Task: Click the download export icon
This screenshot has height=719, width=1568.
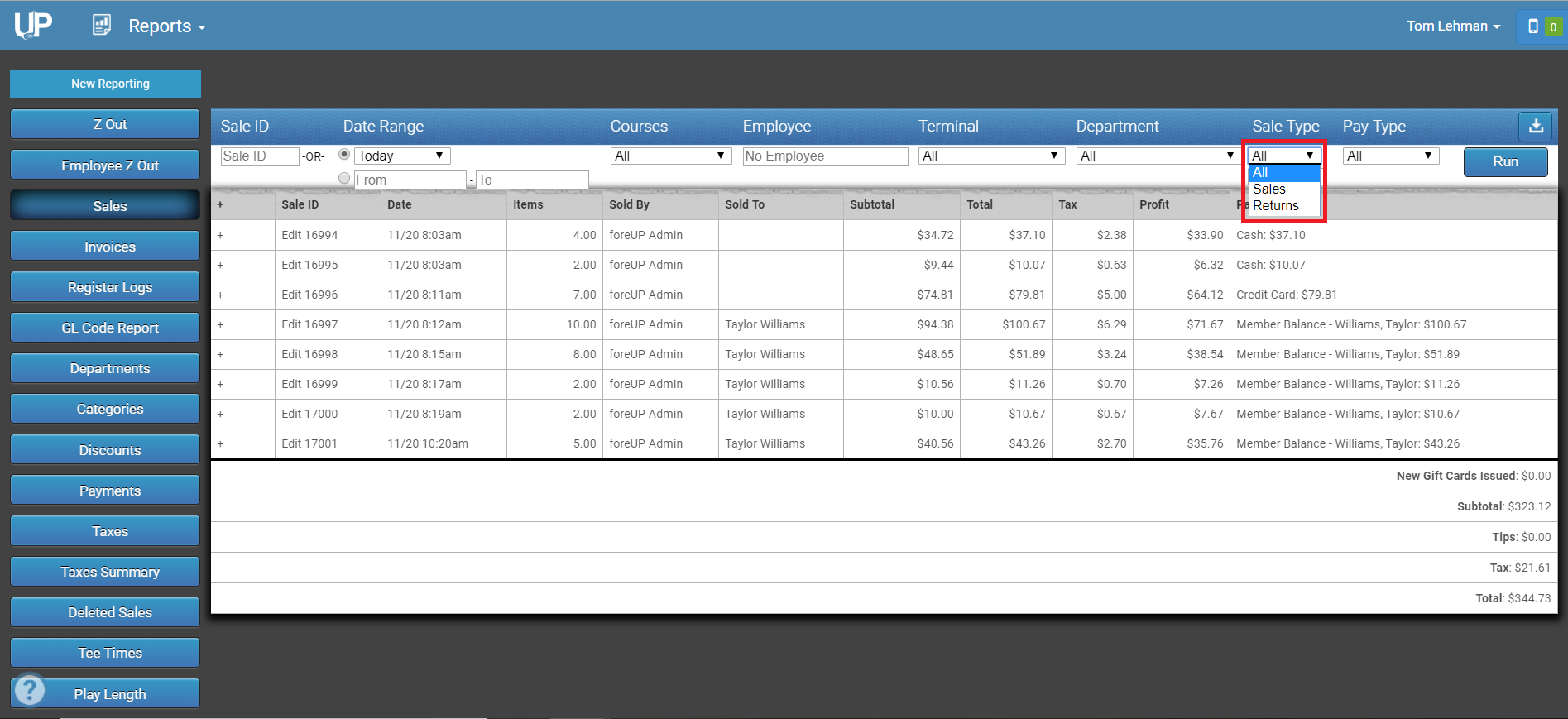Action: tap(1536, 126)
